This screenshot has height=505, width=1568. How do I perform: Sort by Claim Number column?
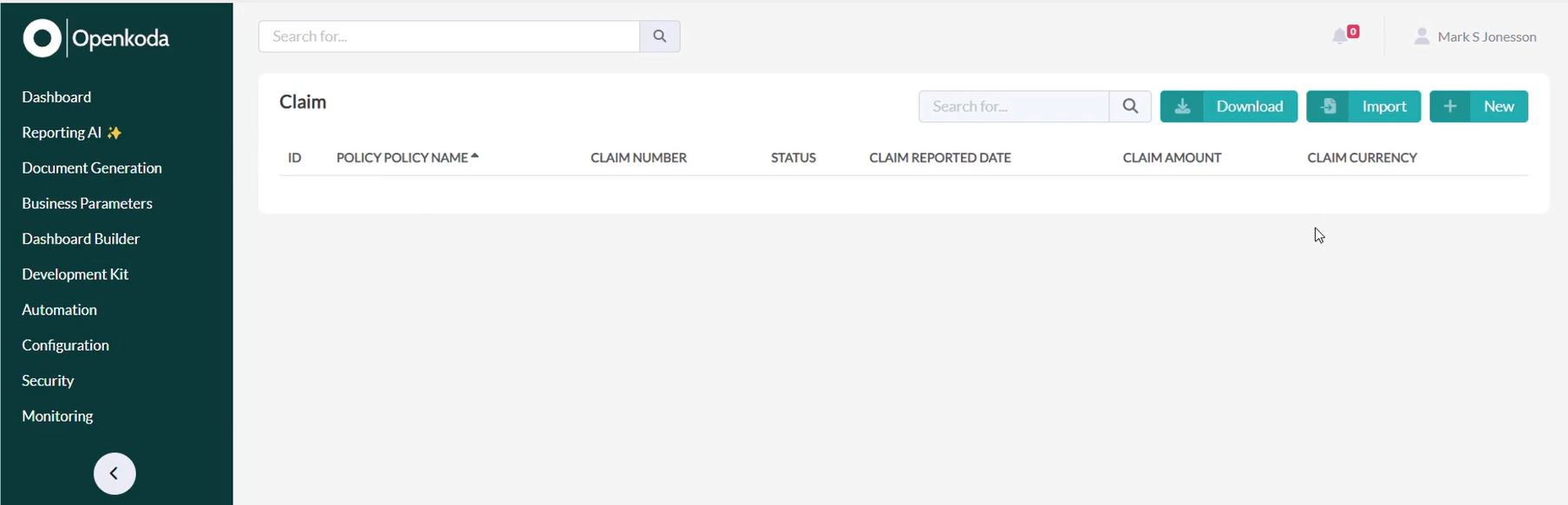pos(638,158)
